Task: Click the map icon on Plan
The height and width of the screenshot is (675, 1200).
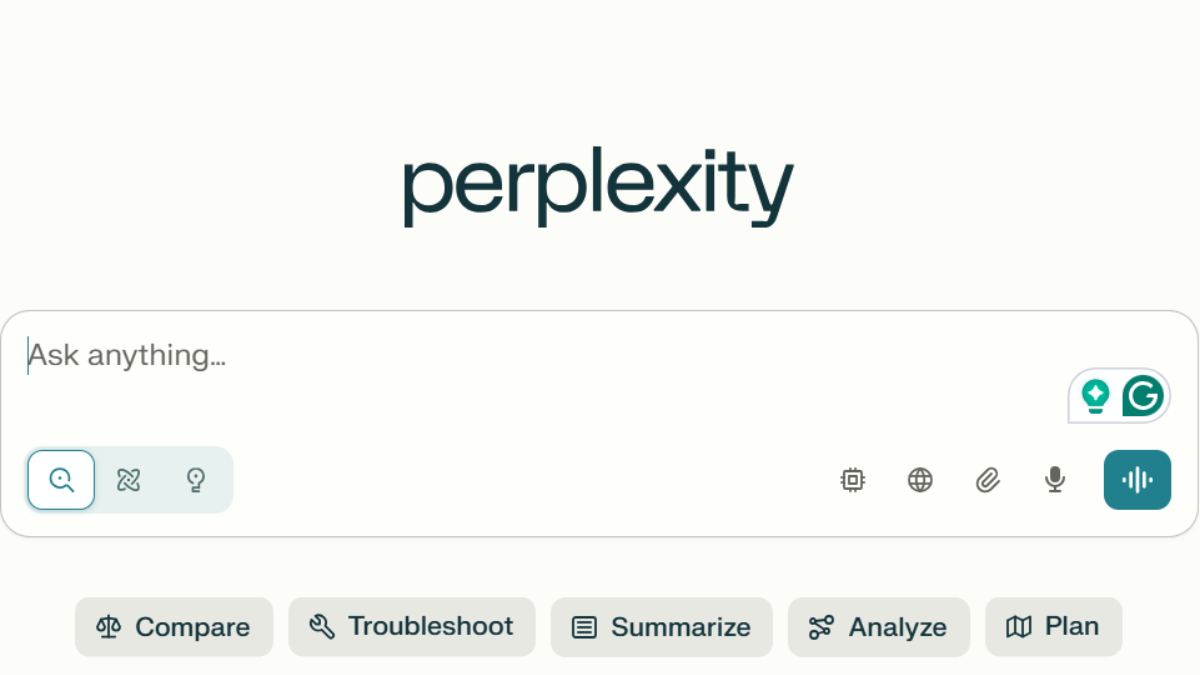Action: [1018, 627]
